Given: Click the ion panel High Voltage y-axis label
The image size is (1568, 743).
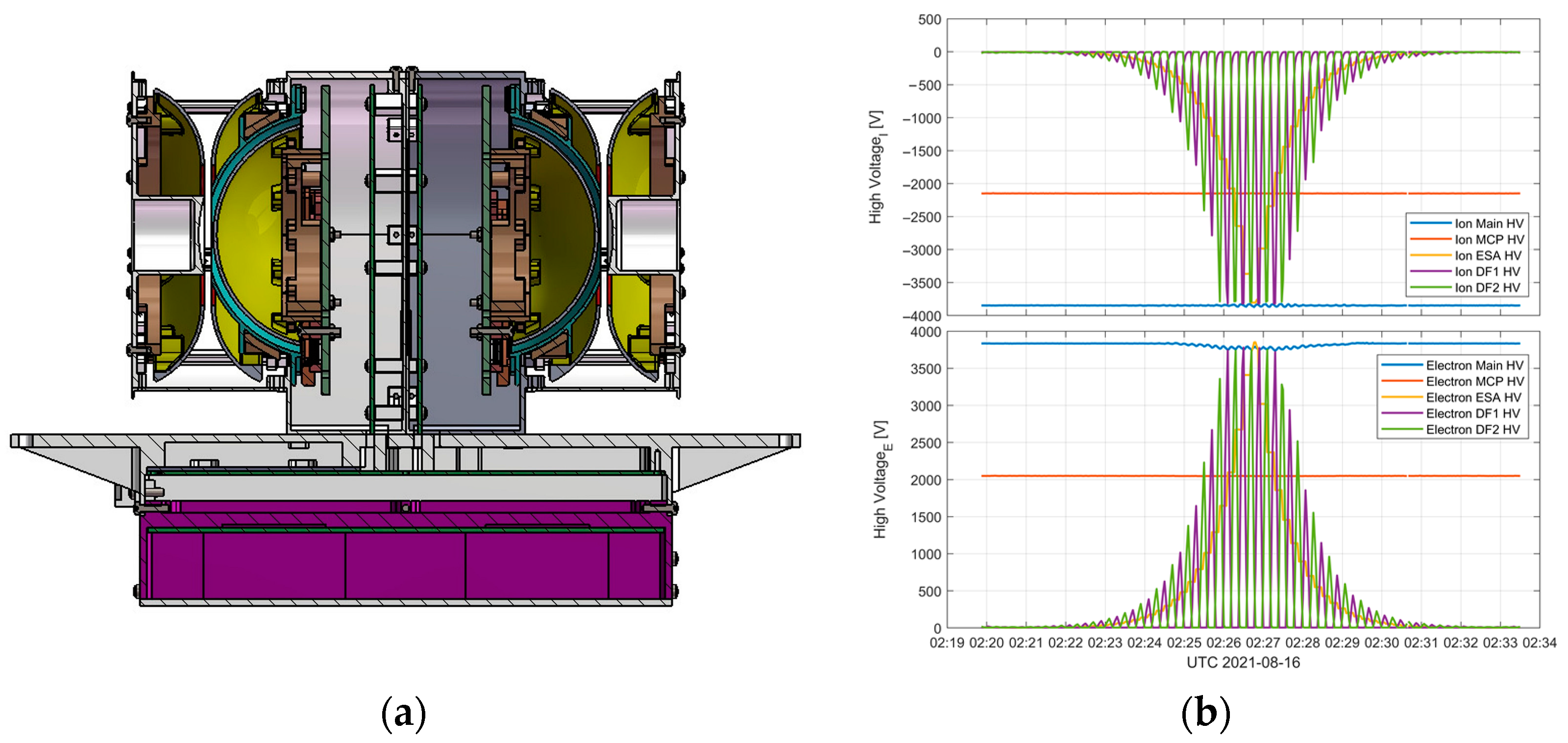Looking at the screenshot, I should 876,167.
